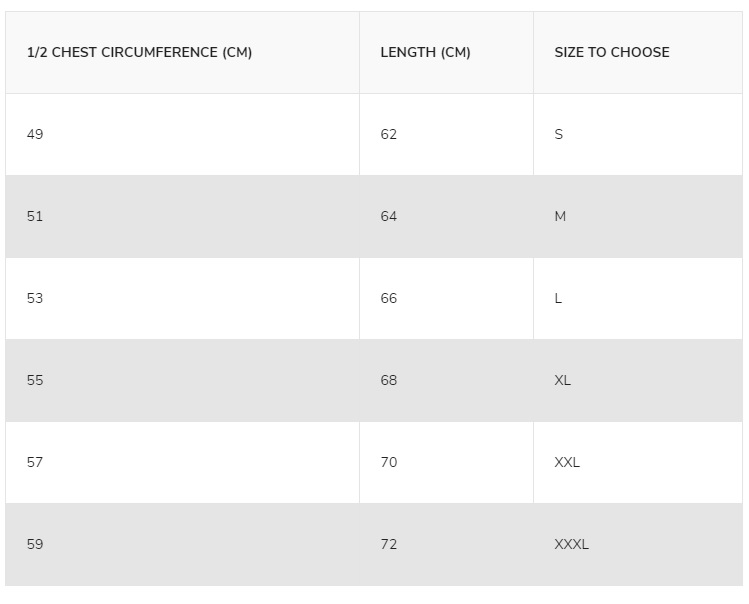
Task: Select chest value 53 cell
Action: pyautogui.click(x=182, y=299)
